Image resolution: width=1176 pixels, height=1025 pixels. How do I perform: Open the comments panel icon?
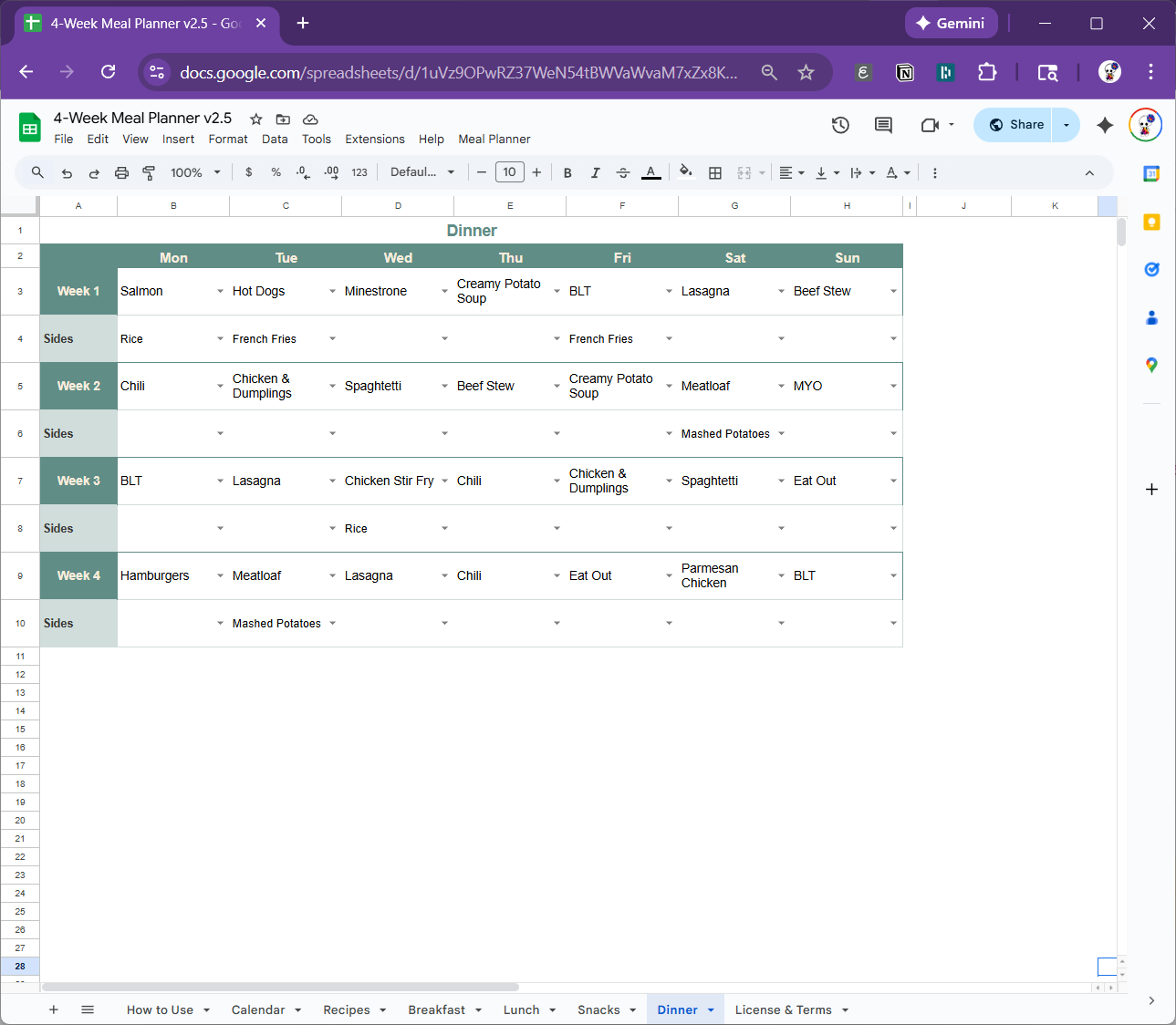pyautogui.click(x=883, y=125)
